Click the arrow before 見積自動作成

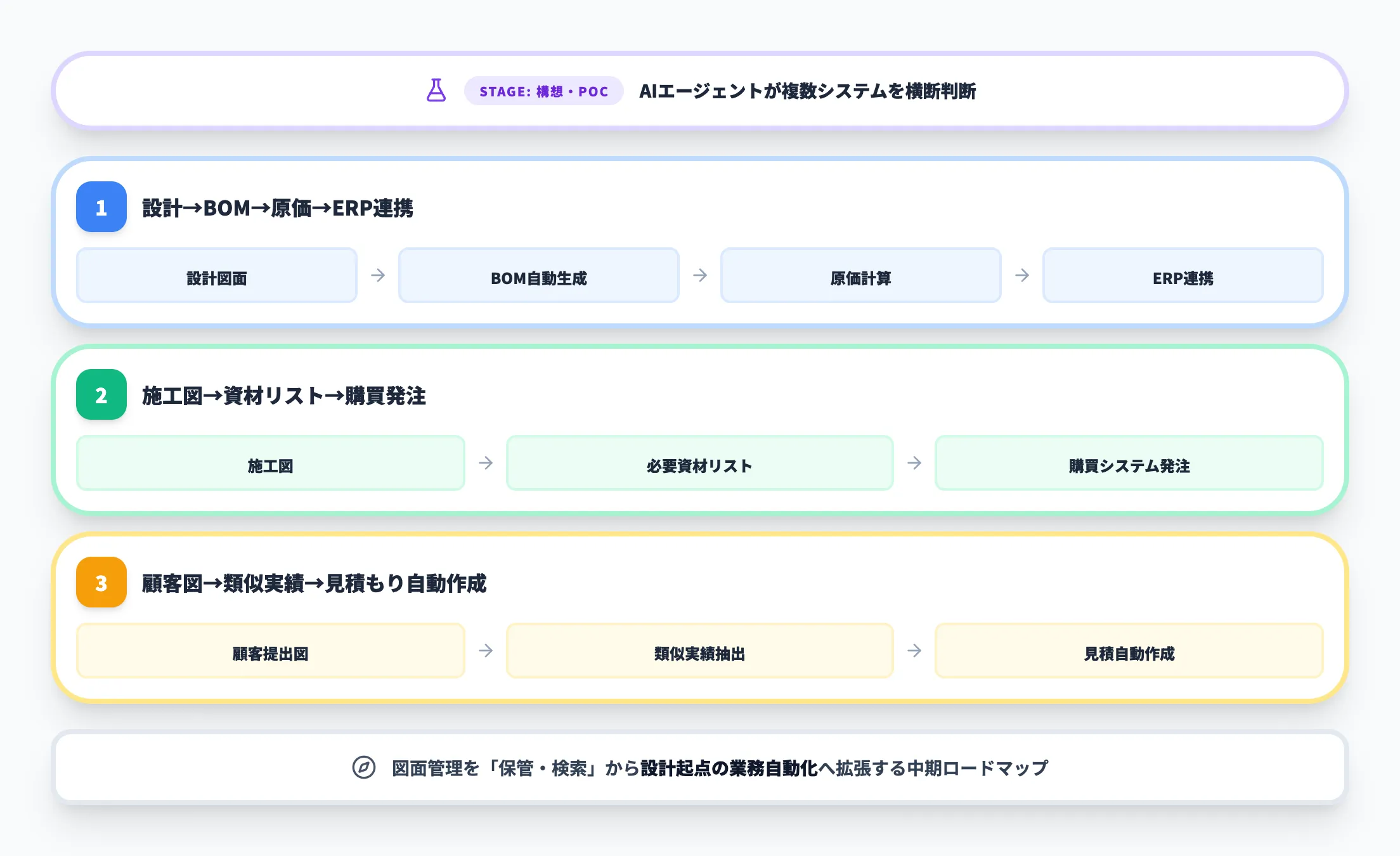tap(914, 650)
